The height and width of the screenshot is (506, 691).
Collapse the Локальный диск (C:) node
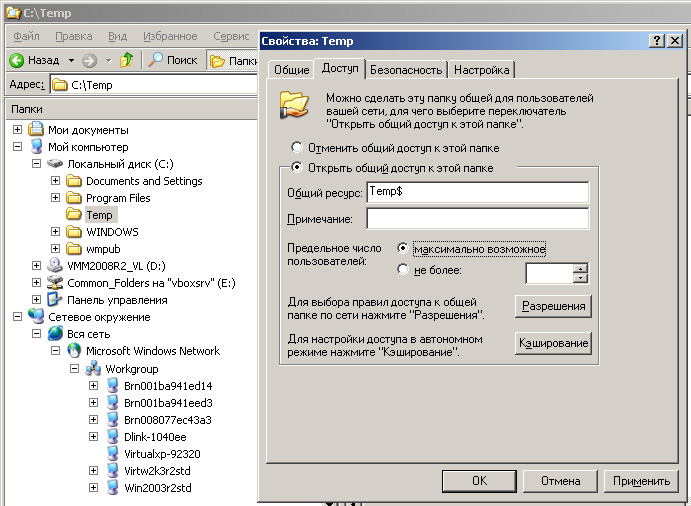click(36, 164)
